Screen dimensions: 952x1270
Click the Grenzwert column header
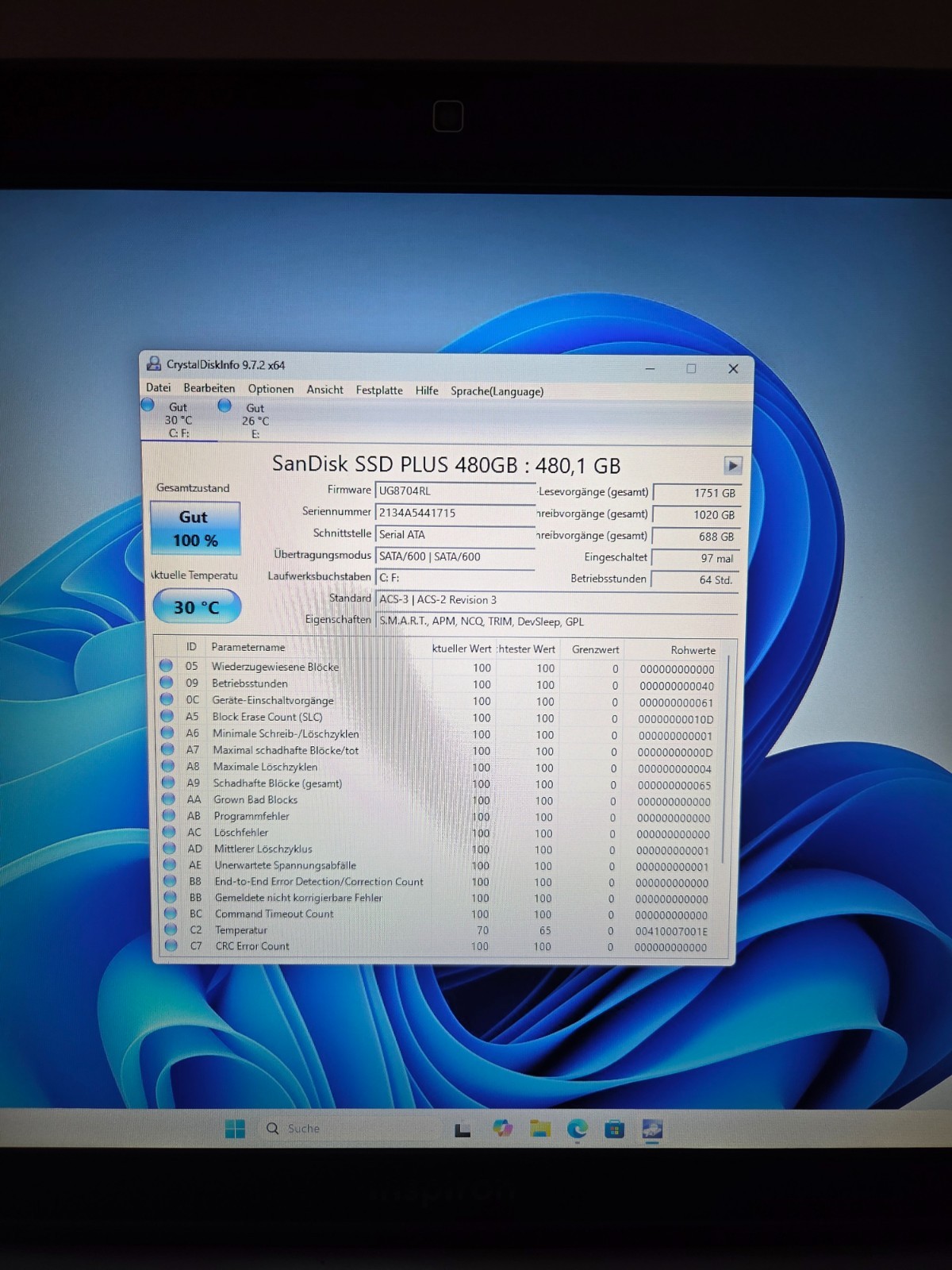point(595,649)
